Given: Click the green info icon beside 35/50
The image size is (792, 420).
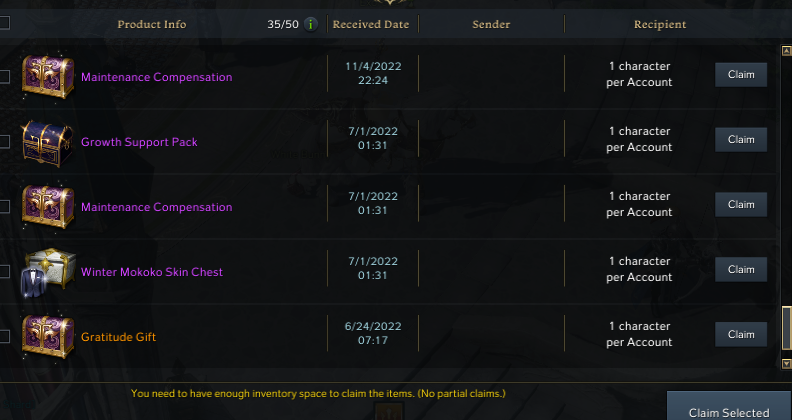Looking at the screenshot, I should coord(311,24).
